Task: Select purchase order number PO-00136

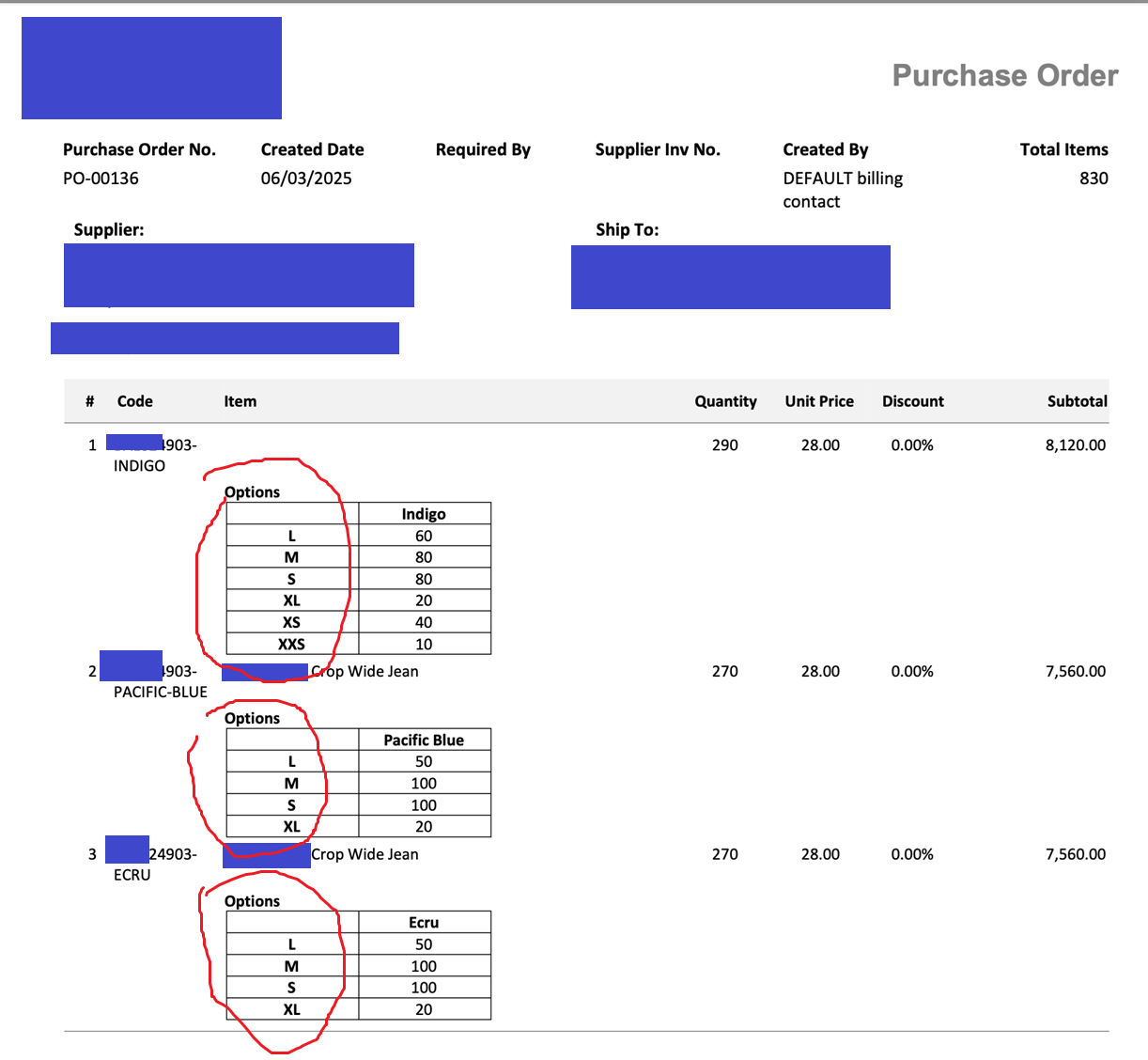Action: coord(101,179)
